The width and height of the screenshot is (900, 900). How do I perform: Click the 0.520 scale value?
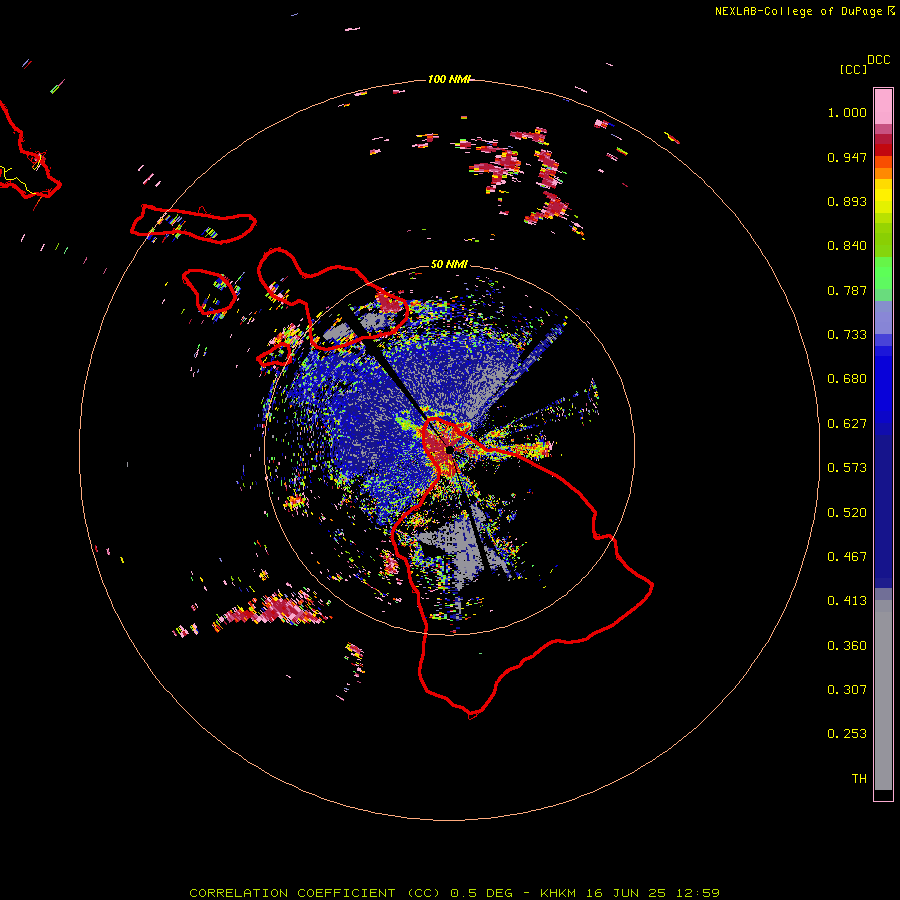(x=847, y=513)
